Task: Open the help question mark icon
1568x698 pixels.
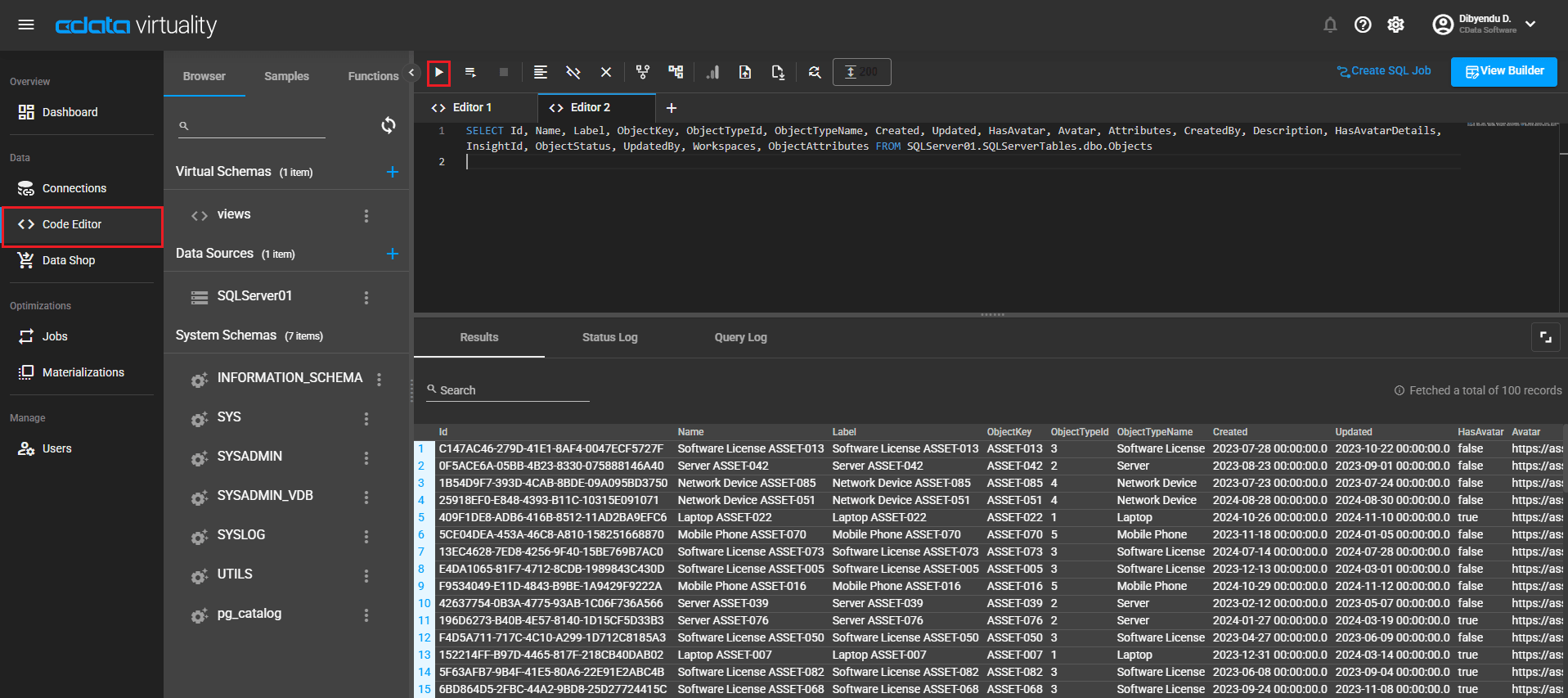Action: pyautogui.click(x=1363, y=25)
